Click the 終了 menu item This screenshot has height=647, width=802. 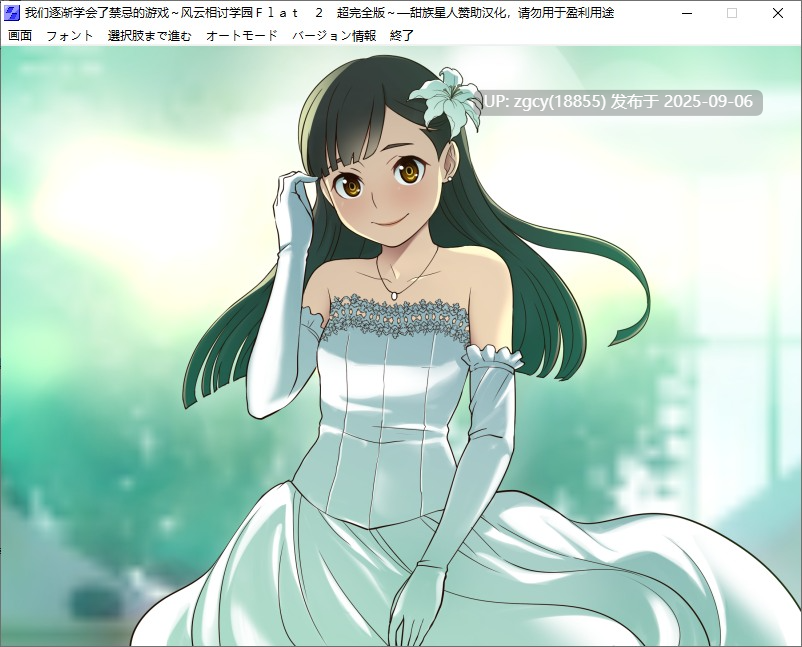tap(402, 35)
